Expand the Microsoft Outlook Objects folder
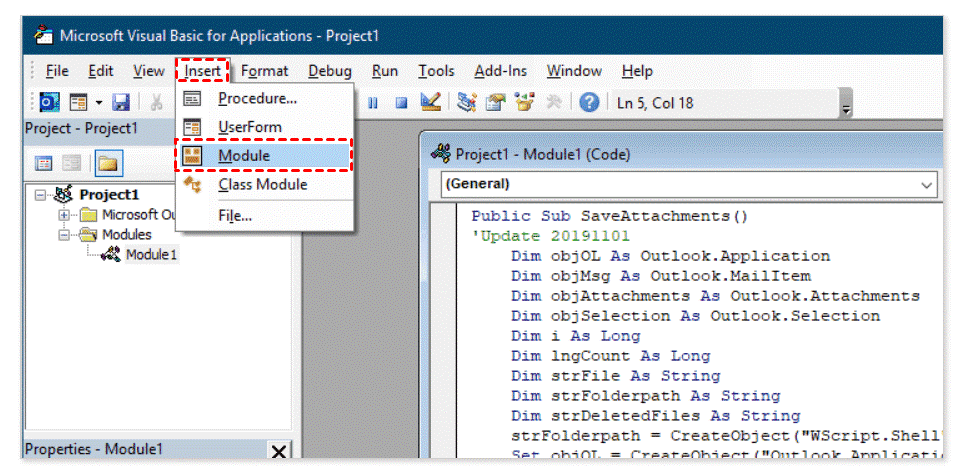The height and width of the screenshot is (474, 979). [x=65, y=215]
